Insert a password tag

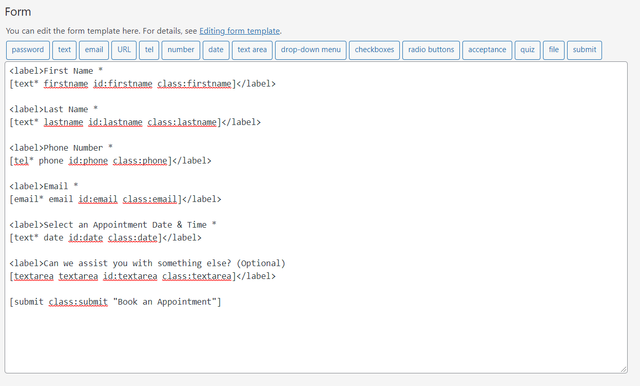point(28,50)
